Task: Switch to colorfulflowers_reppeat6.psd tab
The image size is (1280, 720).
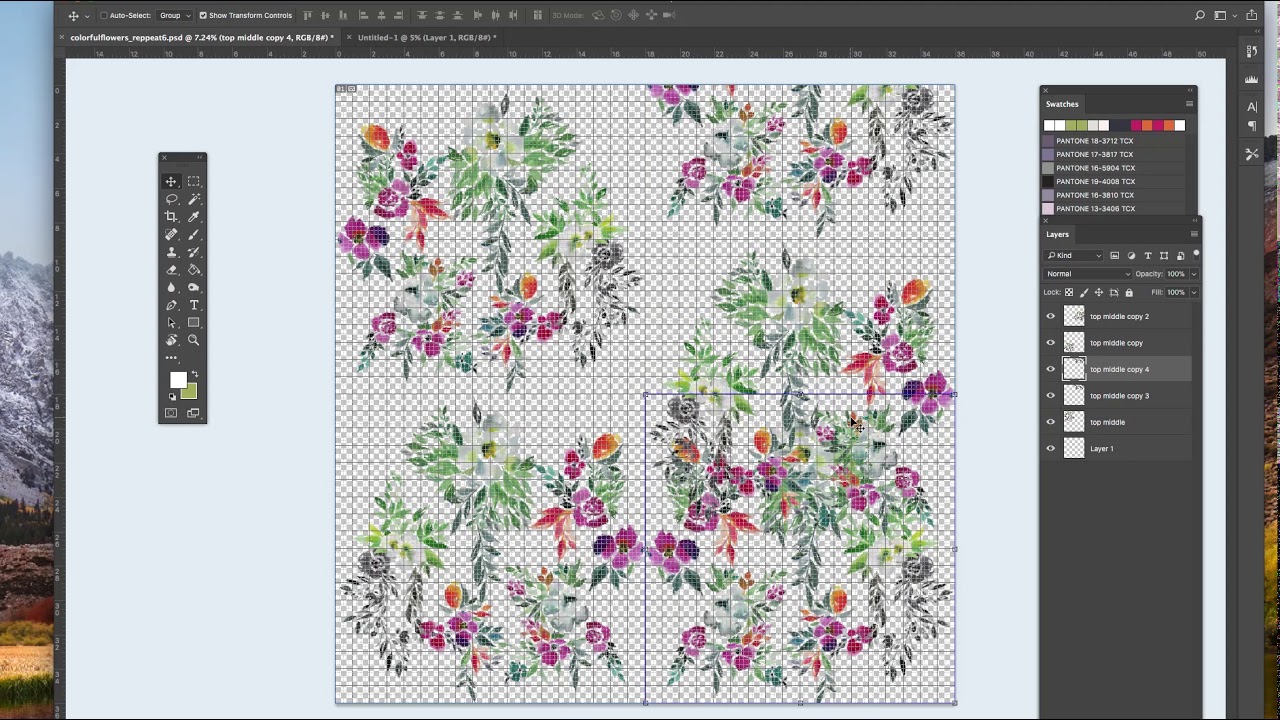Action: 201,37
